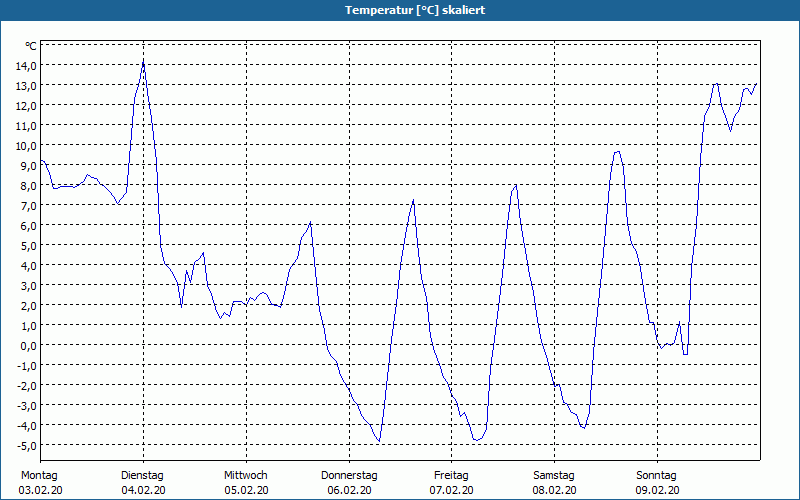Select the -5,0 y-axis label
Image resolution: width=800 pixels, height=500 pixels.
(27, 445)
